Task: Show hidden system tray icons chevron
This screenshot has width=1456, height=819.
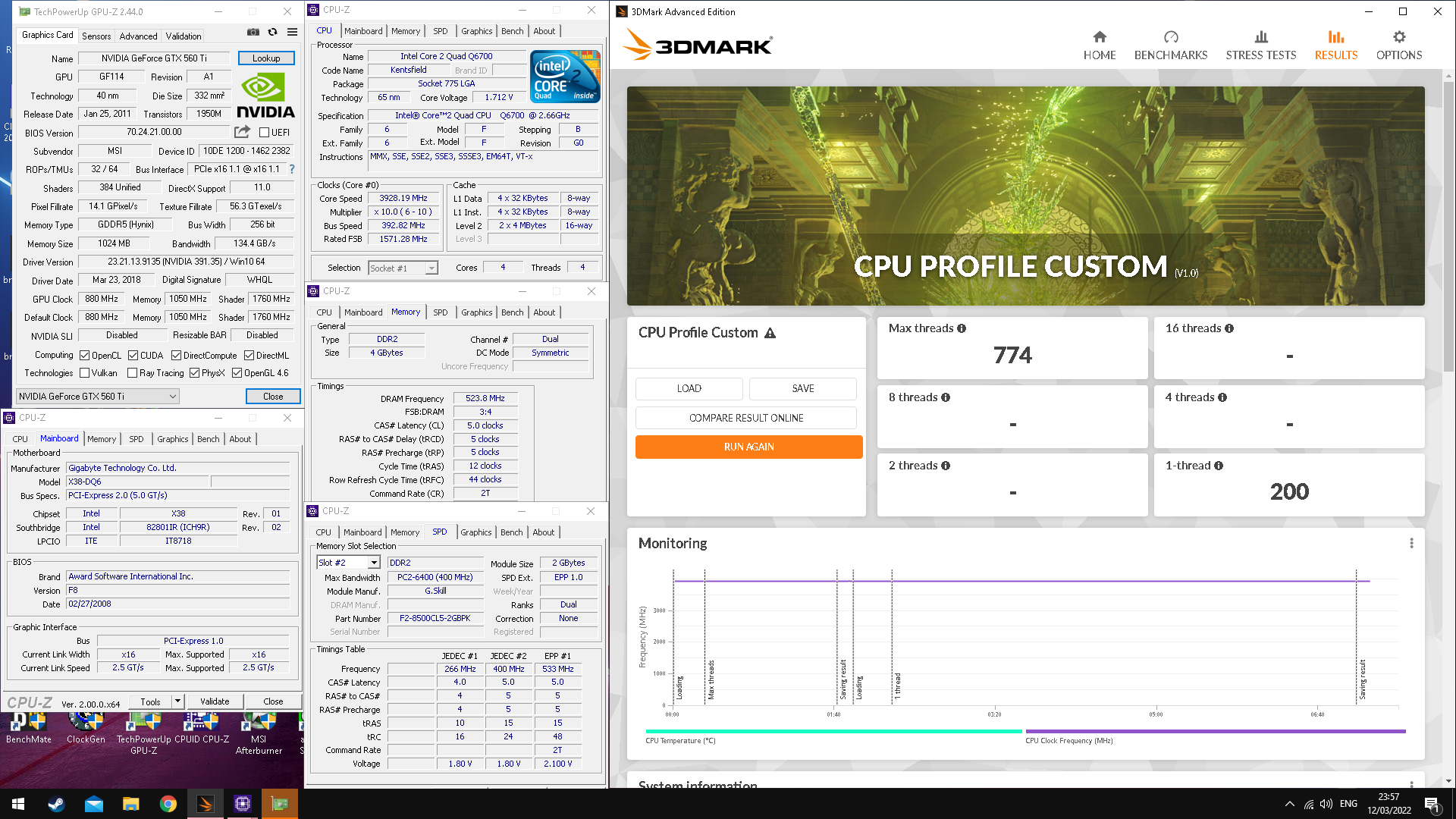Action: pyautogui.click(x=1289, y=804)
